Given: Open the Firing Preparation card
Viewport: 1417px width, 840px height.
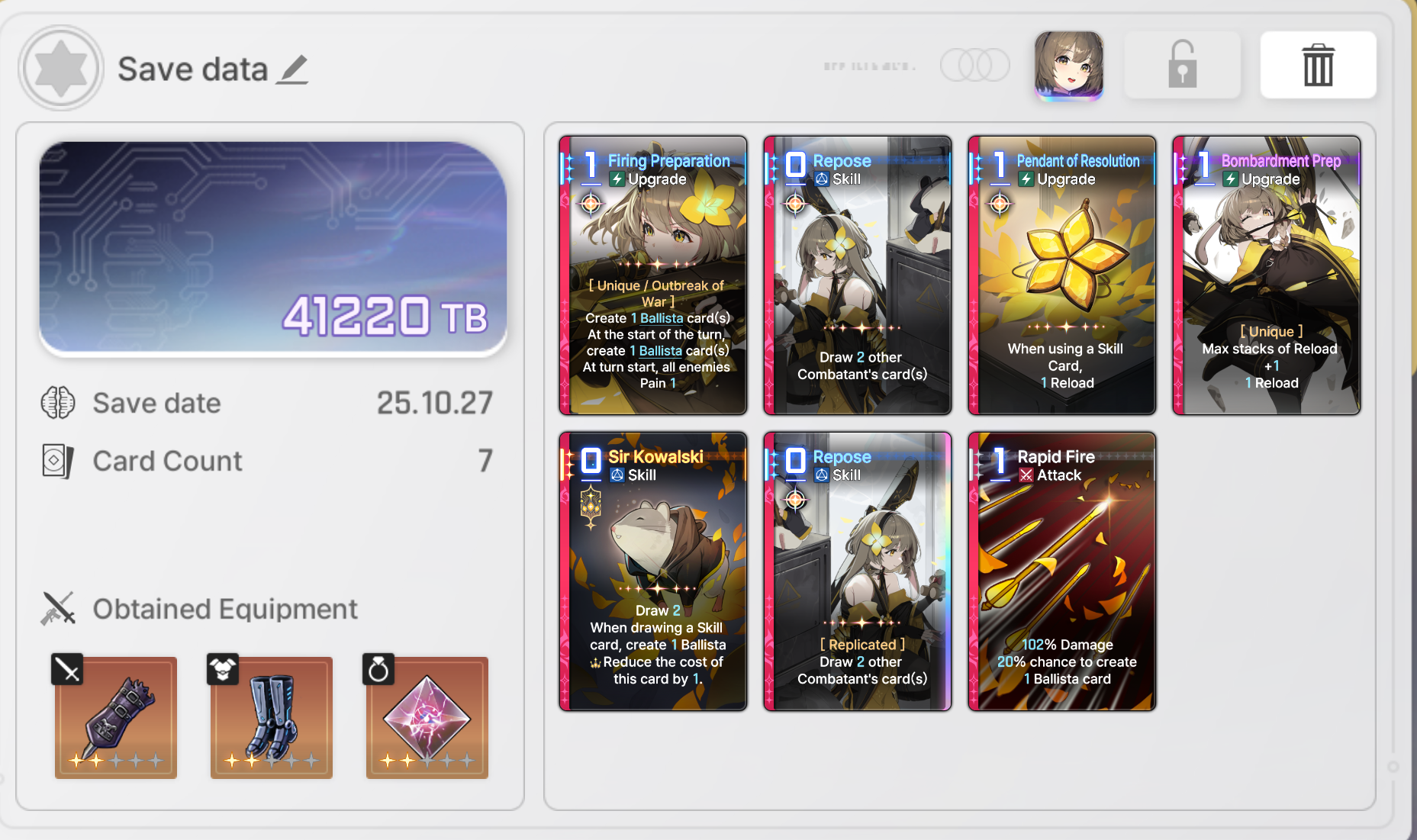Looking at the screenshot, I should coord(653,275).
